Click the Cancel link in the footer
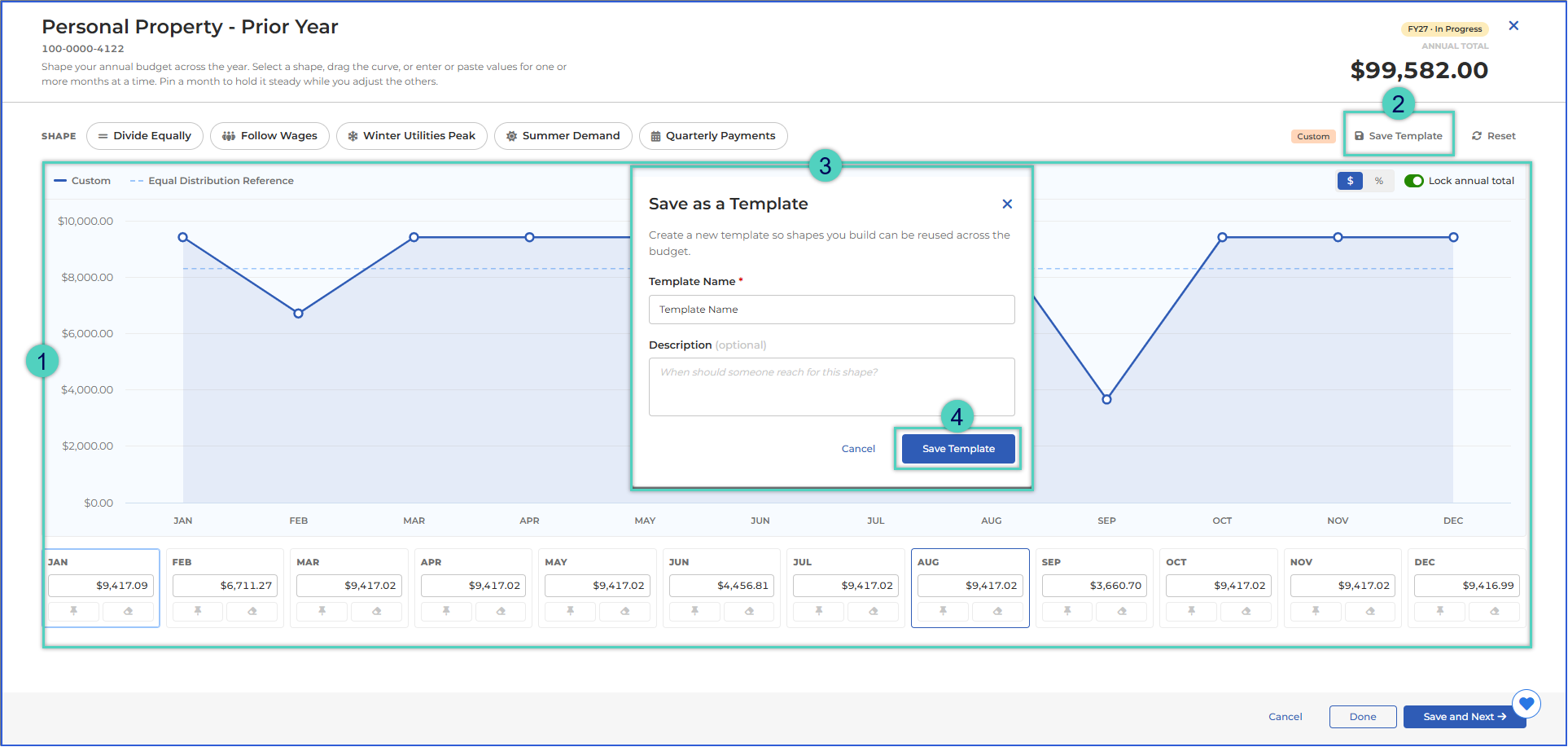The width and height of the screenshot is (1568, 747). pyautogui.click(x=1285, y=717)
